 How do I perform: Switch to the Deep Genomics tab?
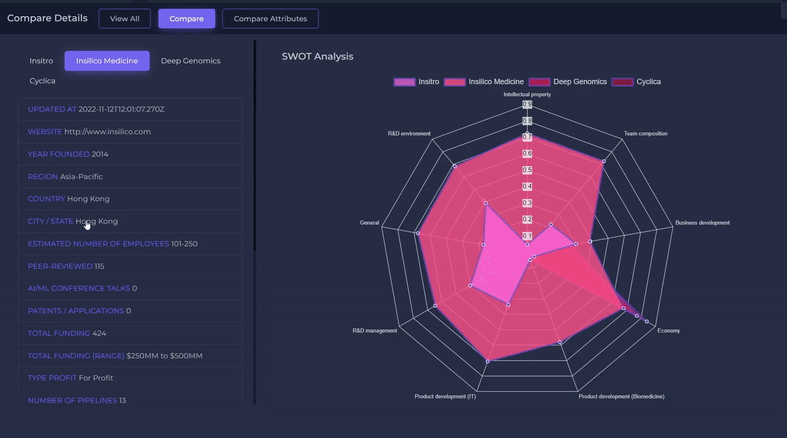click(190, 61)
